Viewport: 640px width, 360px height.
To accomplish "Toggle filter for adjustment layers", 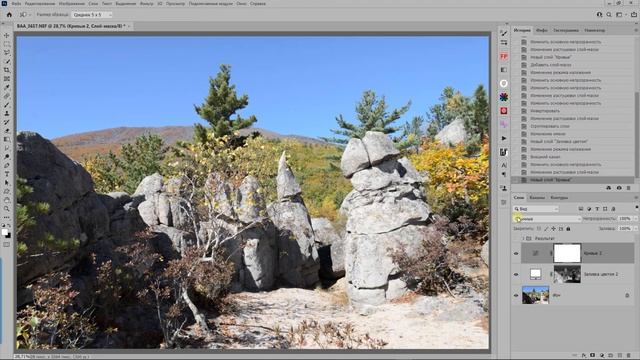I will pos(589,209).
